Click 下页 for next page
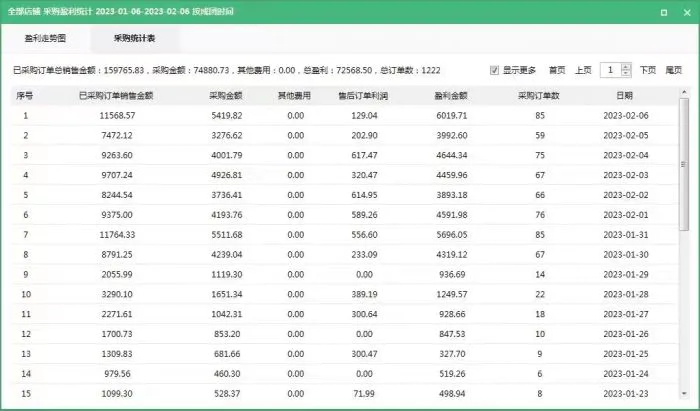700x411 pixels. pyautogui.click(x=648, y=70)
